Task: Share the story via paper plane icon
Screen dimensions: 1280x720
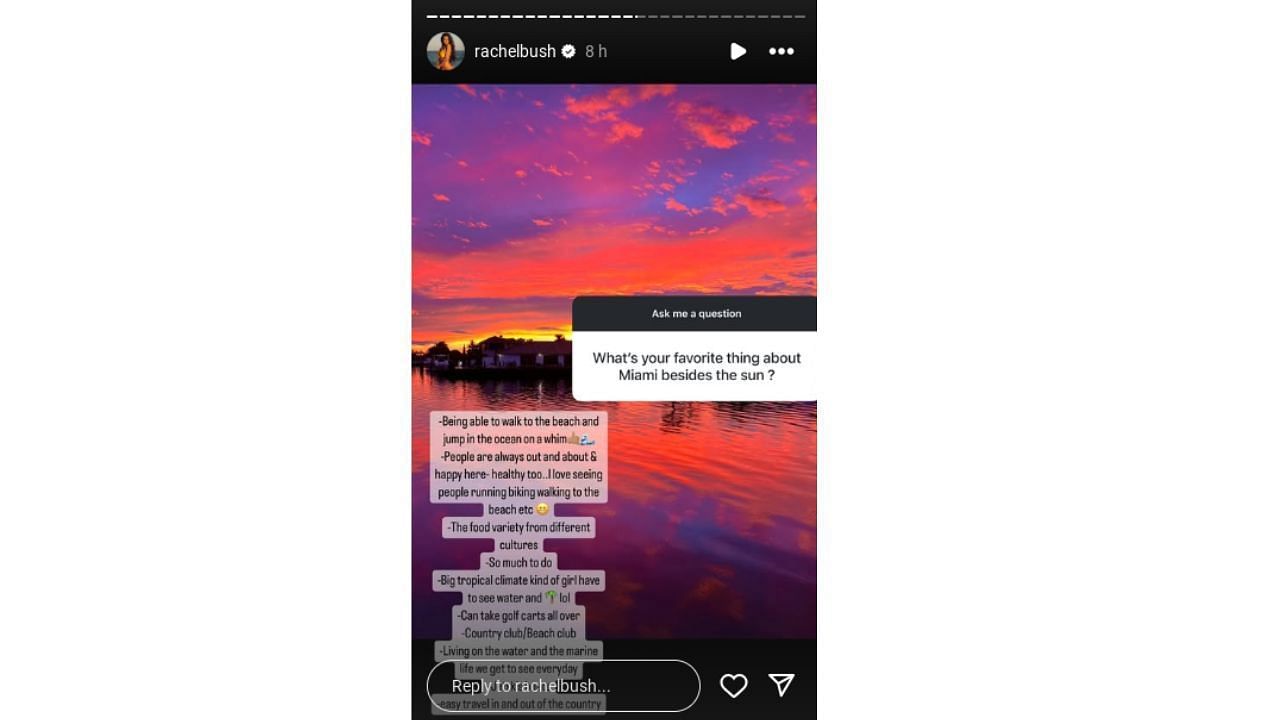Action: [781, 684]
